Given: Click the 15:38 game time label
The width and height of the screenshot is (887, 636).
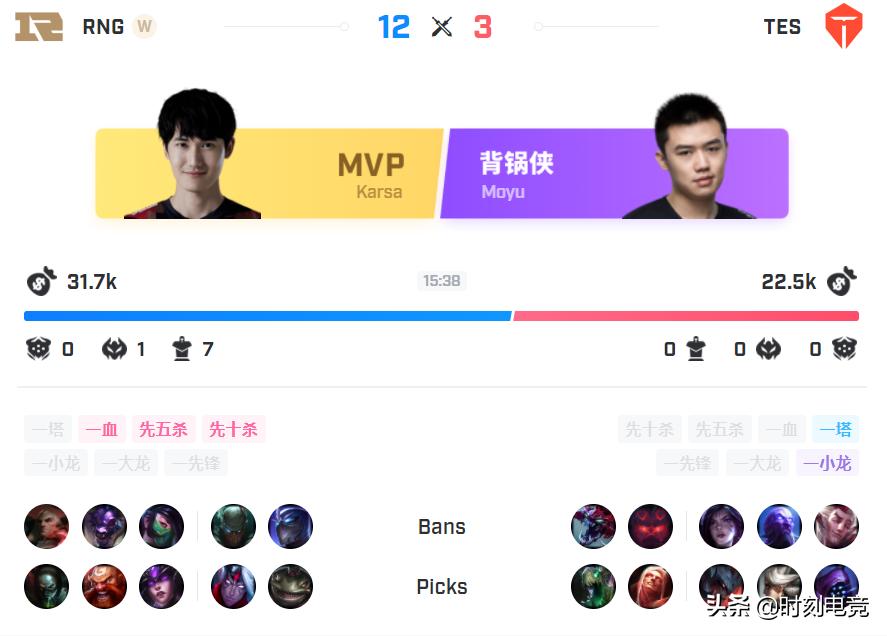Looking at the screenshot, I should click(442, 281).
